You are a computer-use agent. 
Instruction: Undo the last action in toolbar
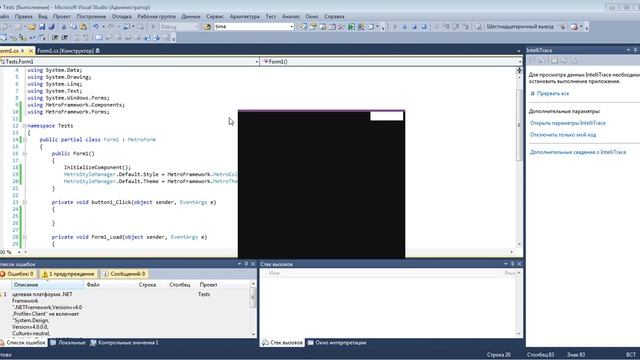pyautogui.click(x=96, y=27)
